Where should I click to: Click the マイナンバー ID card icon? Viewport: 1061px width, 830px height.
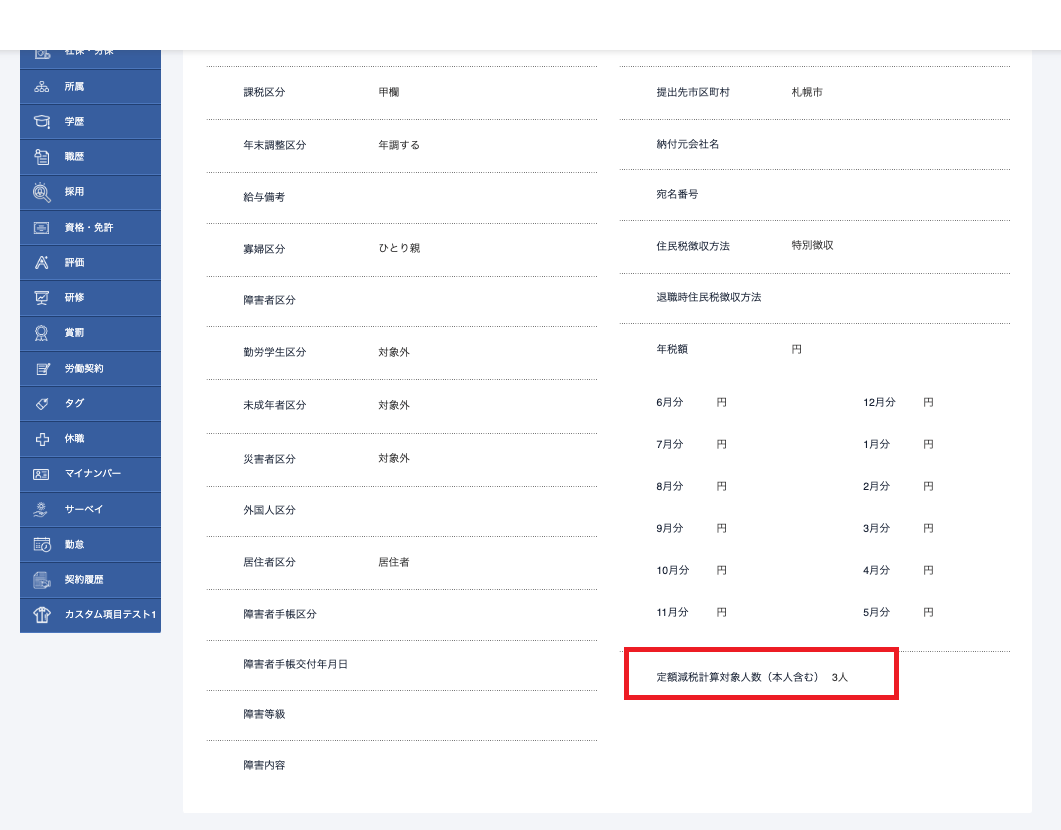(x=41, y=474)
